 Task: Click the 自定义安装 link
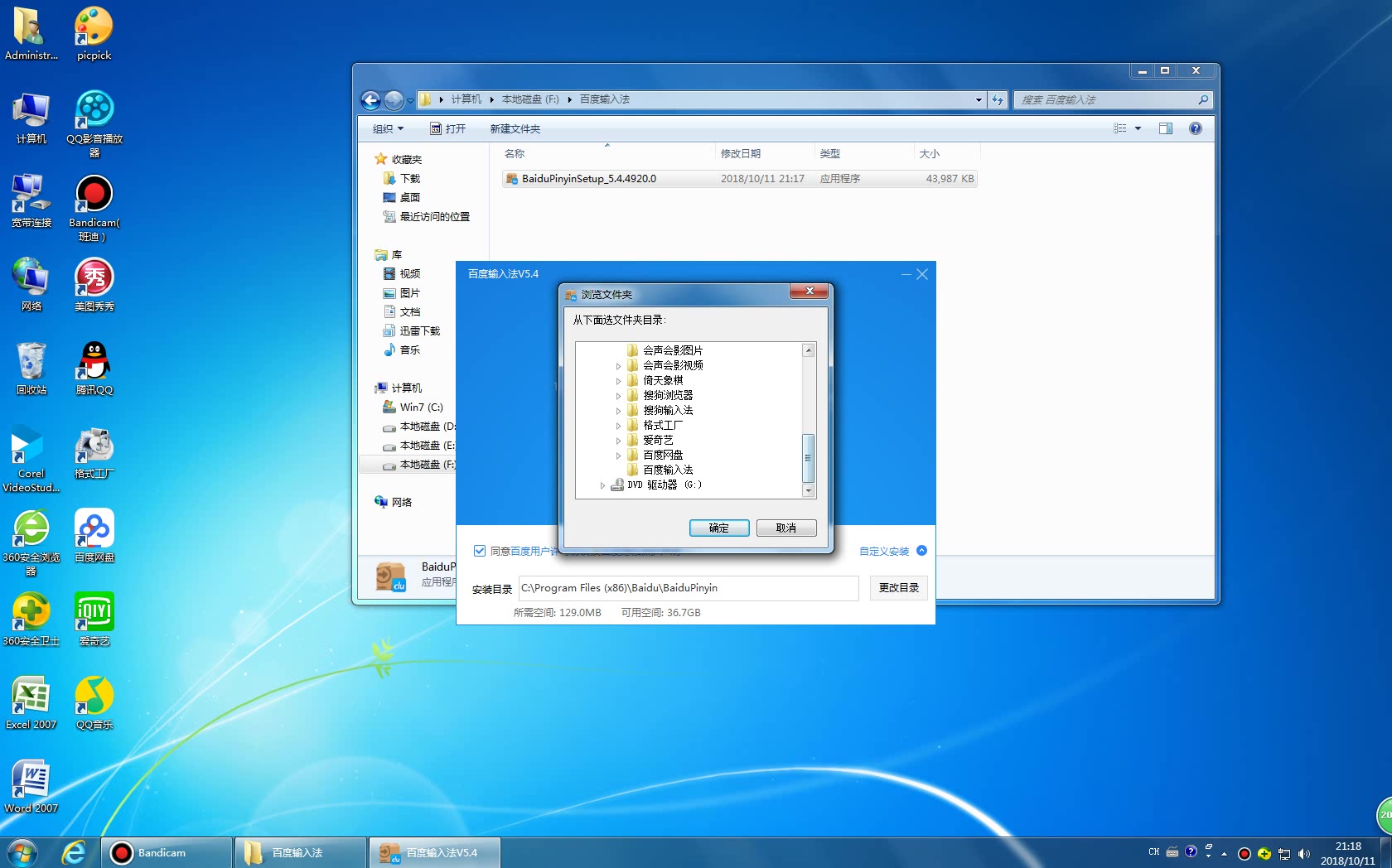tap(884, 552)
